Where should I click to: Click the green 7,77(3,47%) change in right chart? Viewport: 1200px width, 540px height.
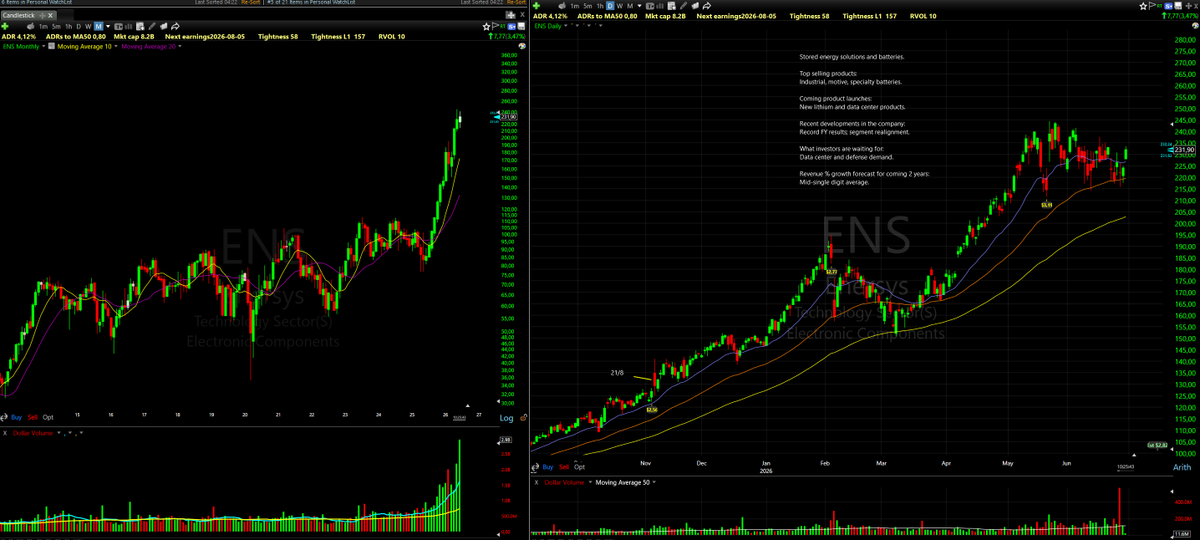pyautogui.click(x=1180, y=16)
